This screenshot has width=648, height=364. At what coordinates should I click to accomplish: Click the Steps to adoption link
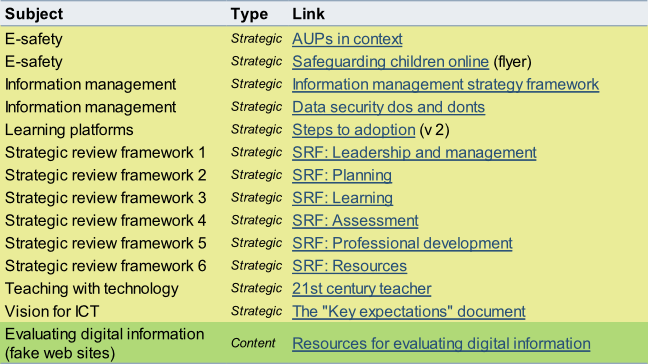click(354, 130)
